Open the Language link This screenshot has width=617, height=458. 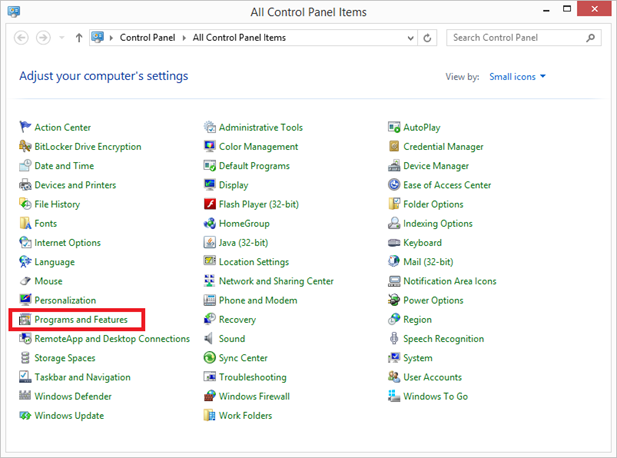(54, 262)
